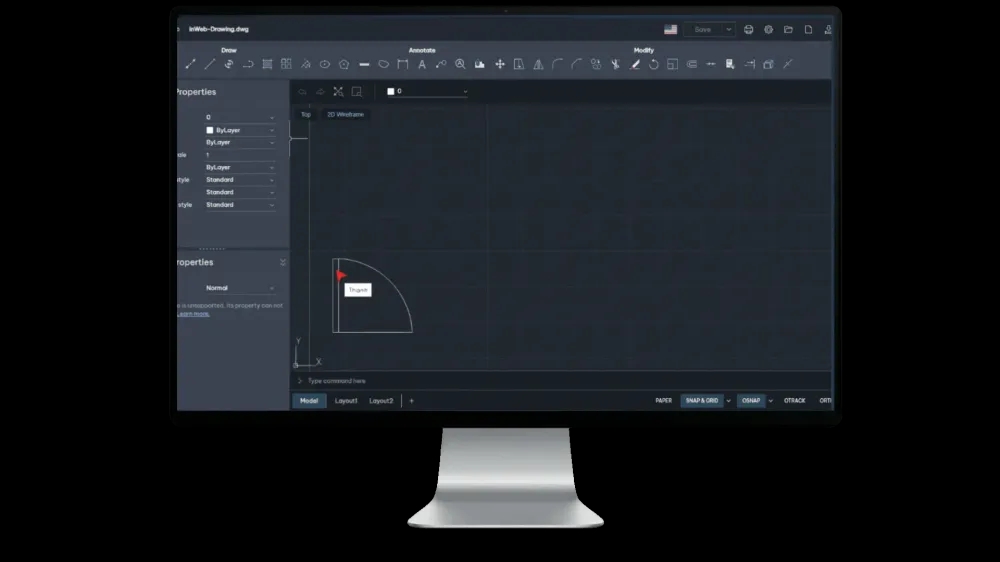Image resolution: width=1000 pixels, height=562 pixels.
Task: Toggle PAPER space mode
Action: coord(663,401)
